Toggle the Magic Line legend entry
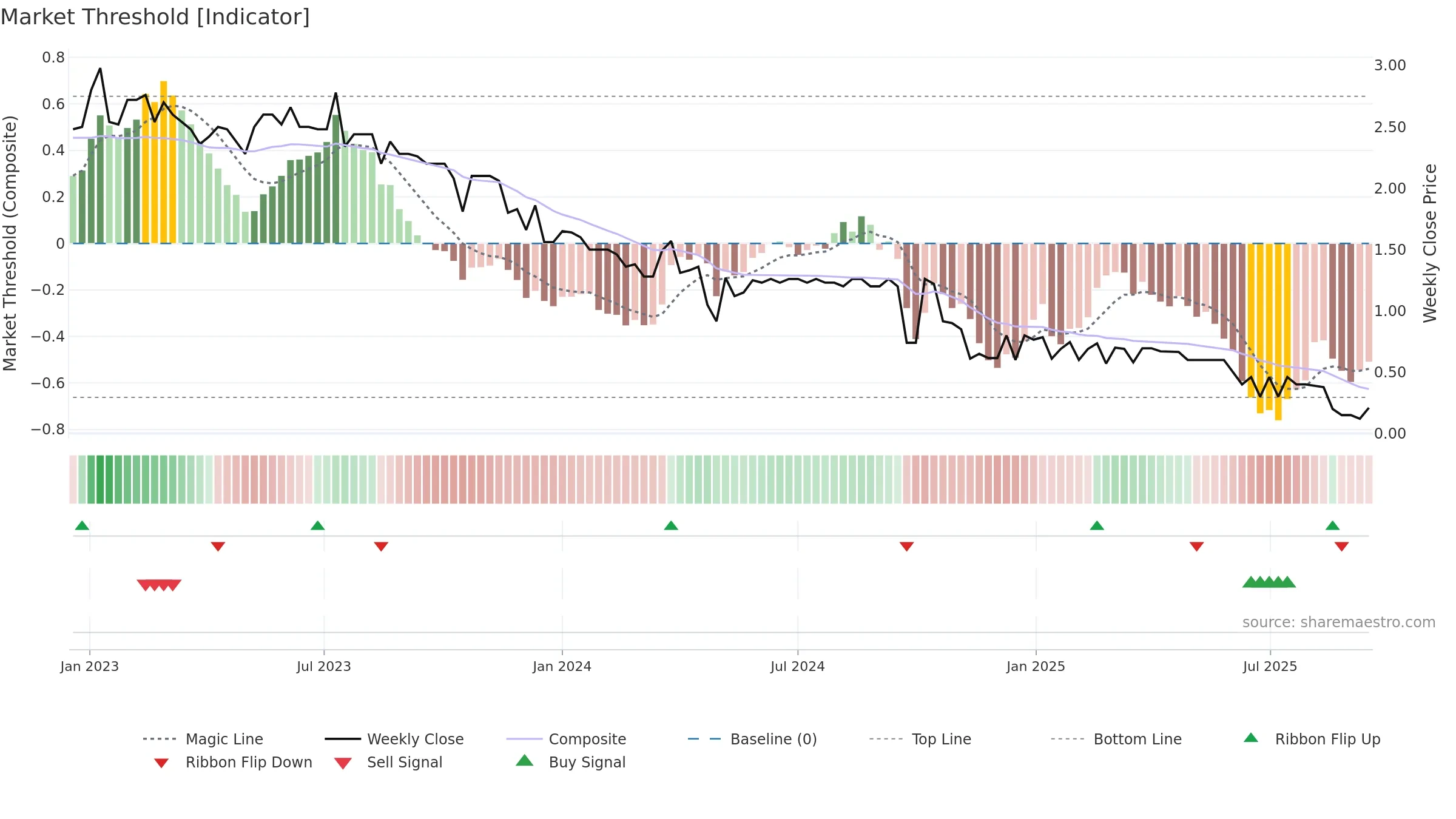Image resolution: width=1456 pixels, height=819 pixels. click(203, 739)
